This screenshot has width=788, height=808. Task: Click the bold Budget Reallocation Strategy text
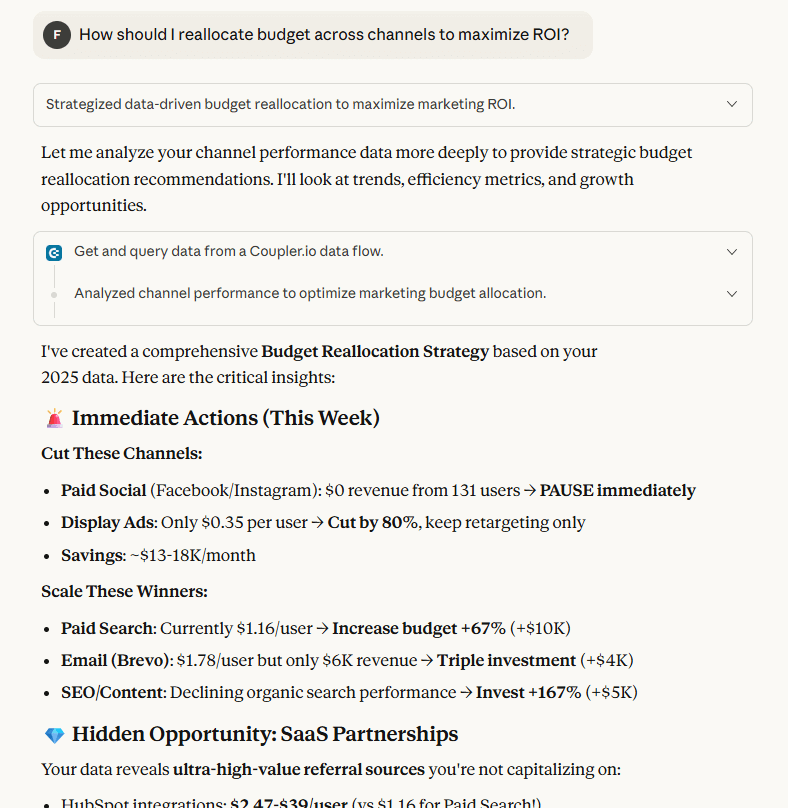click(375, 352)
